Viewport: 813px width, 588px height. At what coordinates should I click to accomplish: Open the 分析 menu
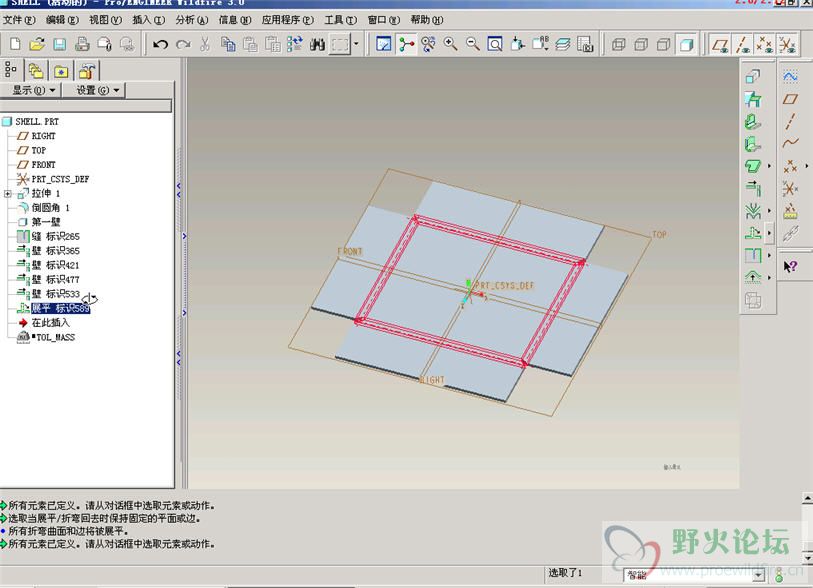tap(191, 20)
